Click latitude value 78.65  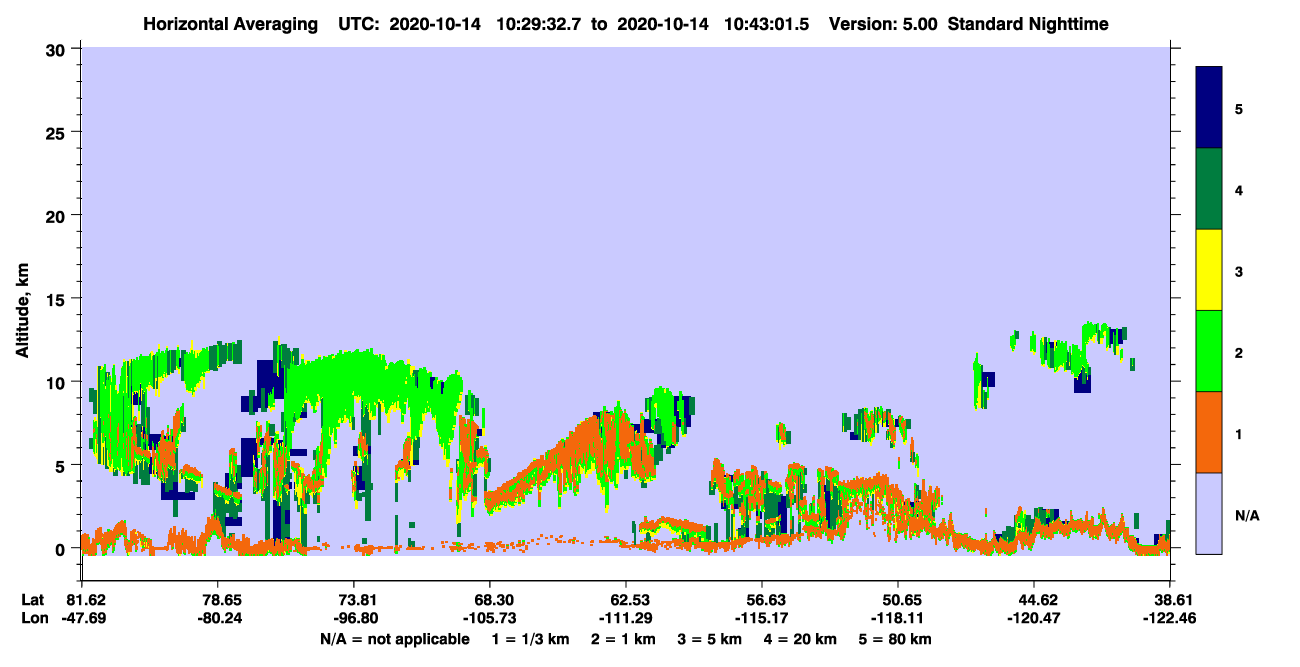click(x=218, y=600)
